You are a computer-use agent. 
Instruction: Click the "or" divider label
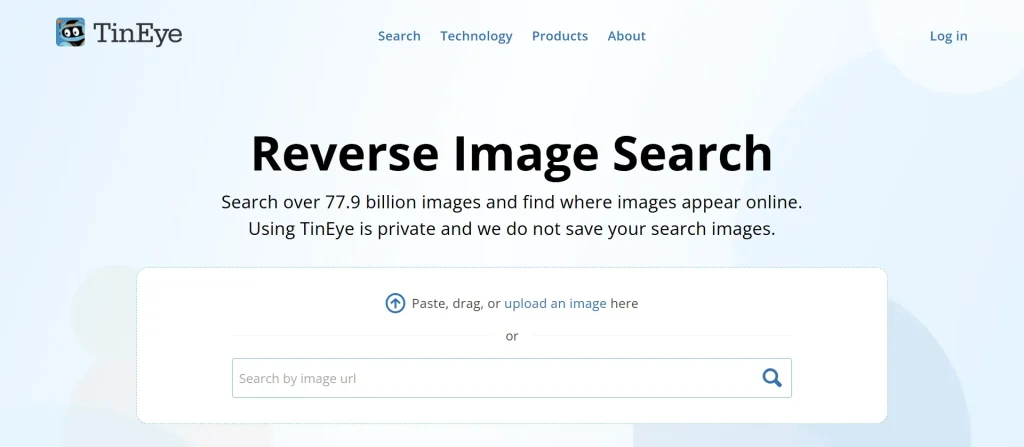click(511, 336)
